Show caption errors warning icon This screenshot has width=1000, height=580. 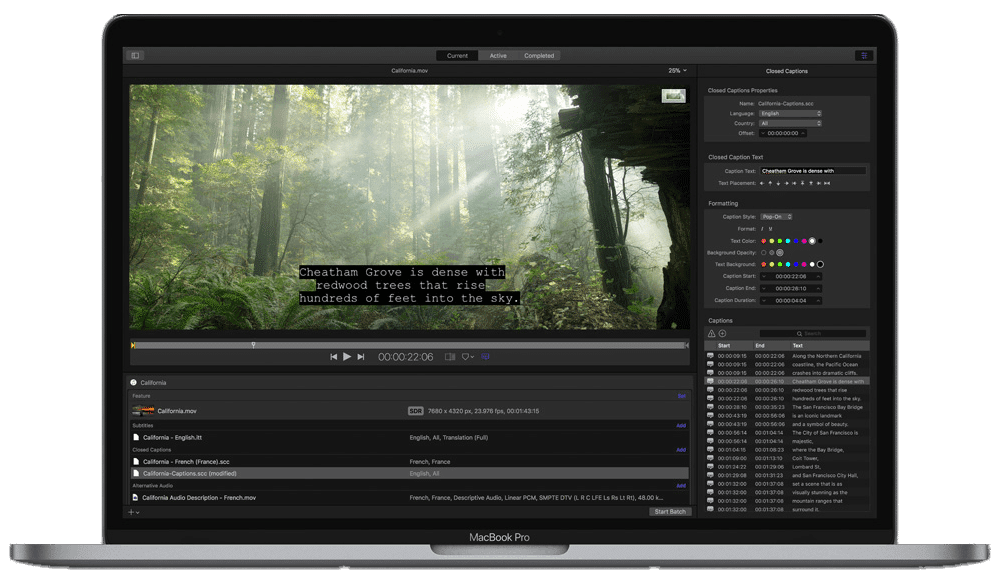[x=712, y=334]
